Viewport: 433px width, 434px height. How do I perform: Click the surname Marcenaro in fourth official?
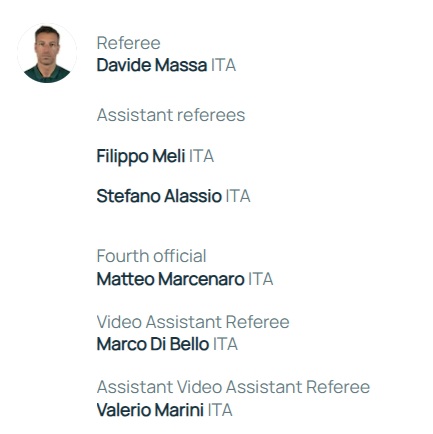[201, 279]
